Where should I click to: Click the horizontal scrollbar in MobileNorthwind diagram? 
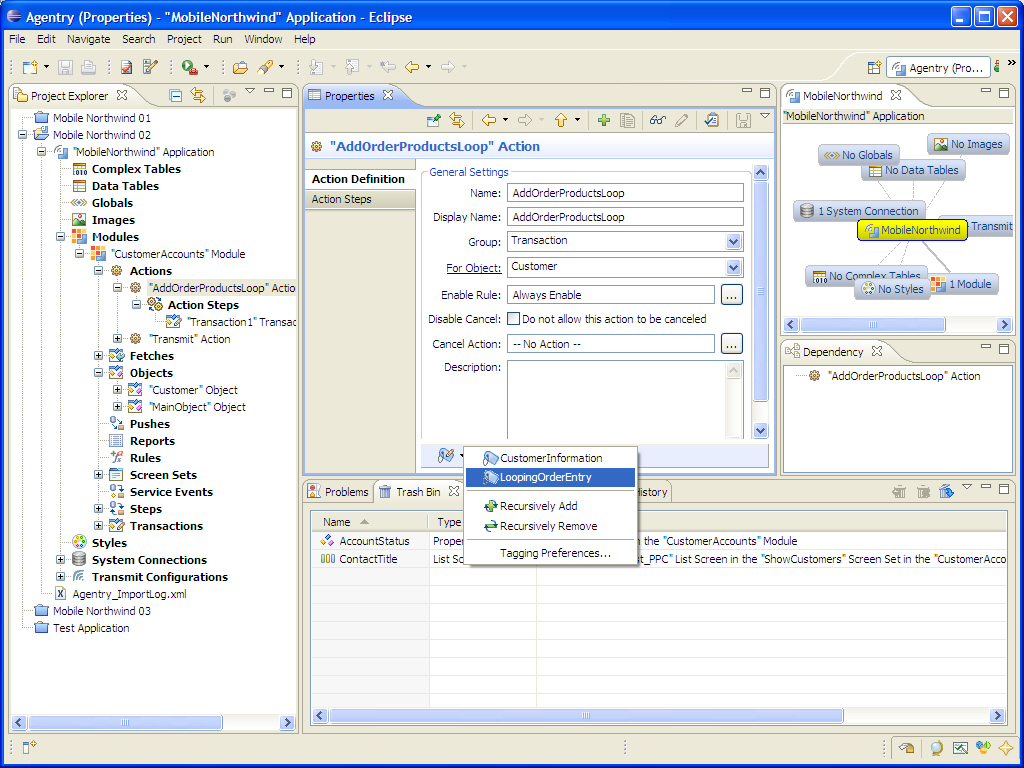tap(872, 325)
